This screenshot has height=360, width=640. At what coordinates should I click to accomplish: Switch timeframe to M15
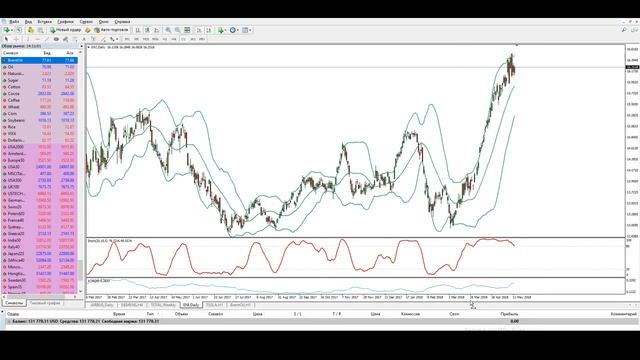coord(145,39)
